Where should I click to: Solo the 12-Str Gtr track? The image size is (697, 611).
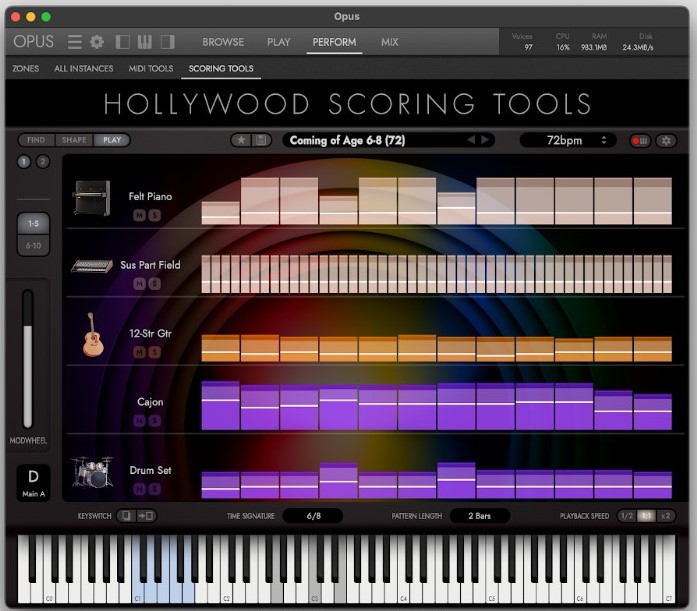(155, 352)
